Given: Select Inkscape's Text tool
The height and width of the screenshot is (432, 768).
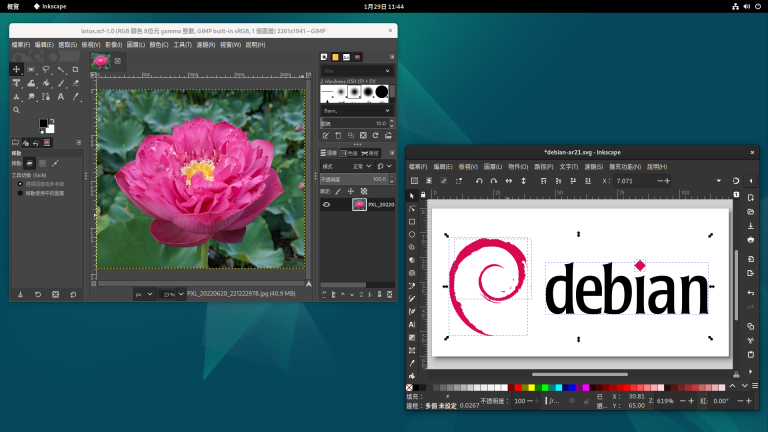Looking at the screenshot, I should click(412, 324).
